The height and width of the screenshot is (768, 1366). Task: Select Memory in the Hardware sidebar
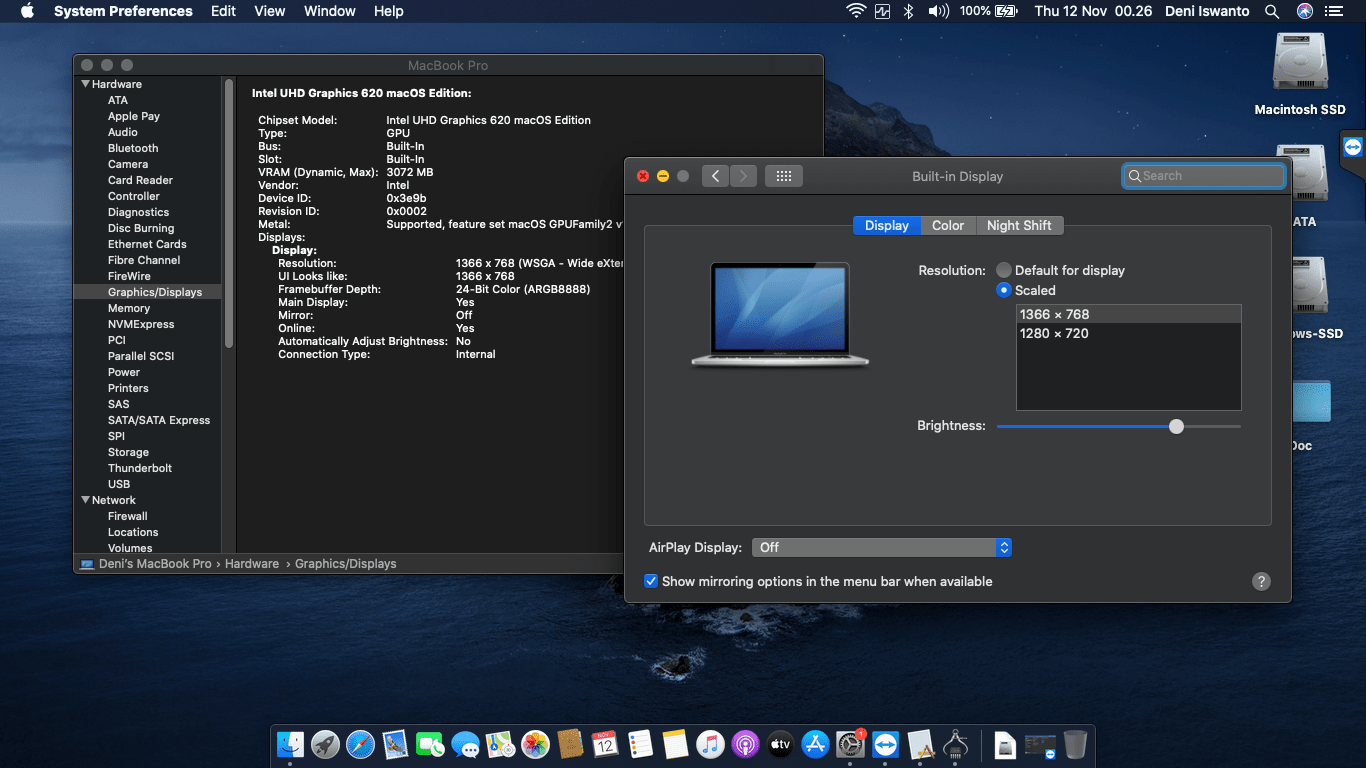click(x=129, y=308)
